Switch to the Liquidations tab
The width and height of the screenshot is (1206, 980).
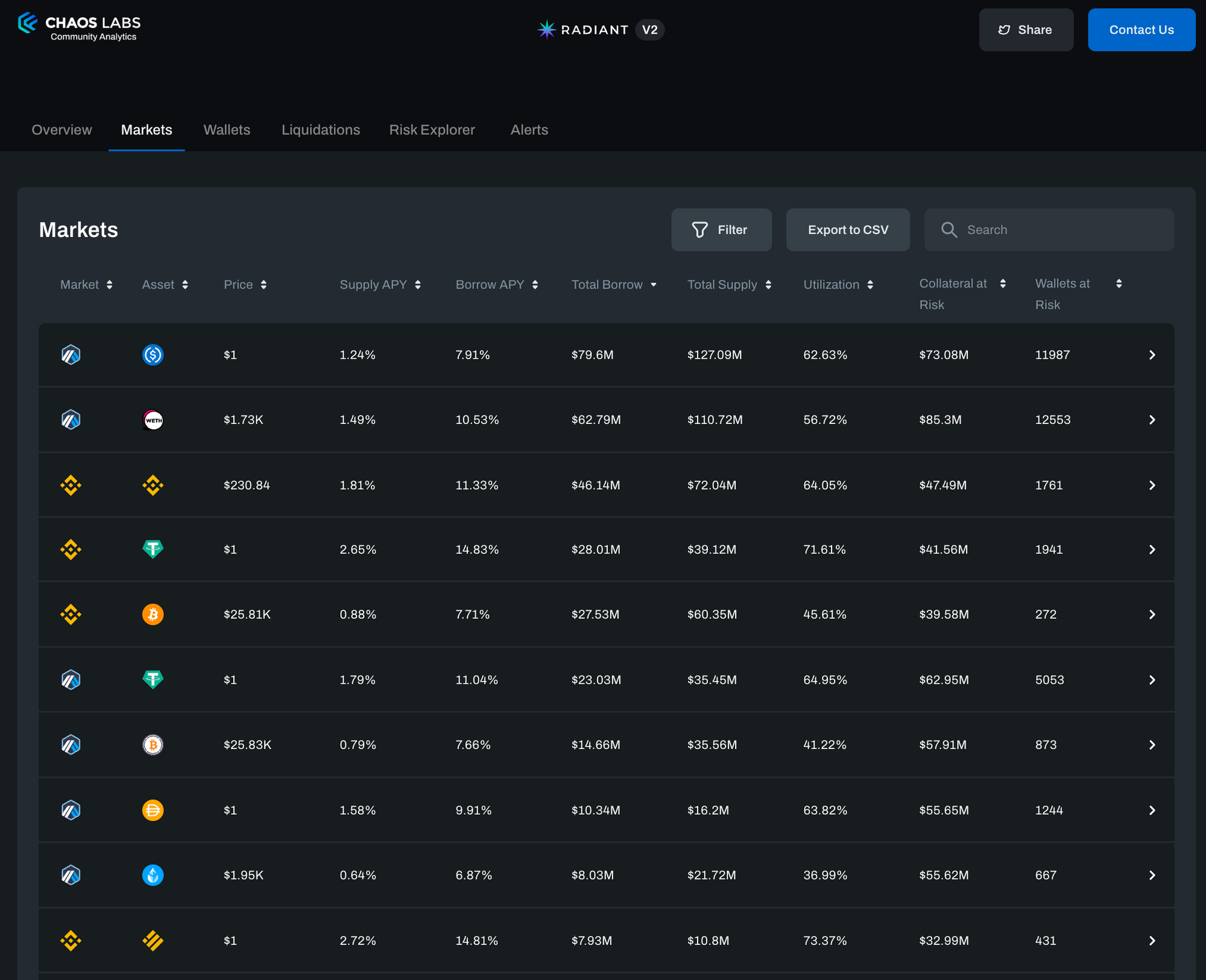(321, 130)
